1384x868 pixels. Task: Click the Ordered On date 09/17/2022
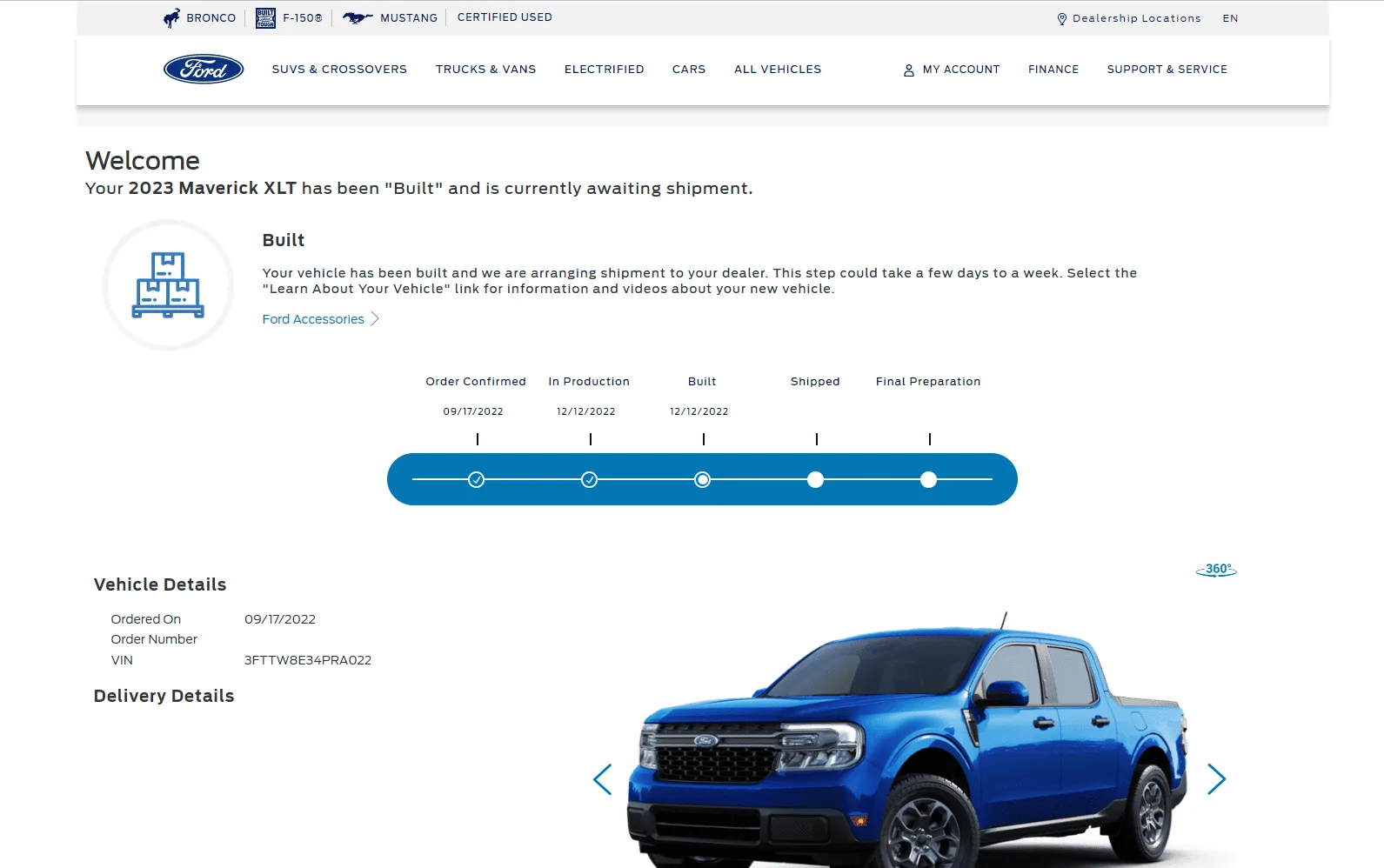[280, 619]
